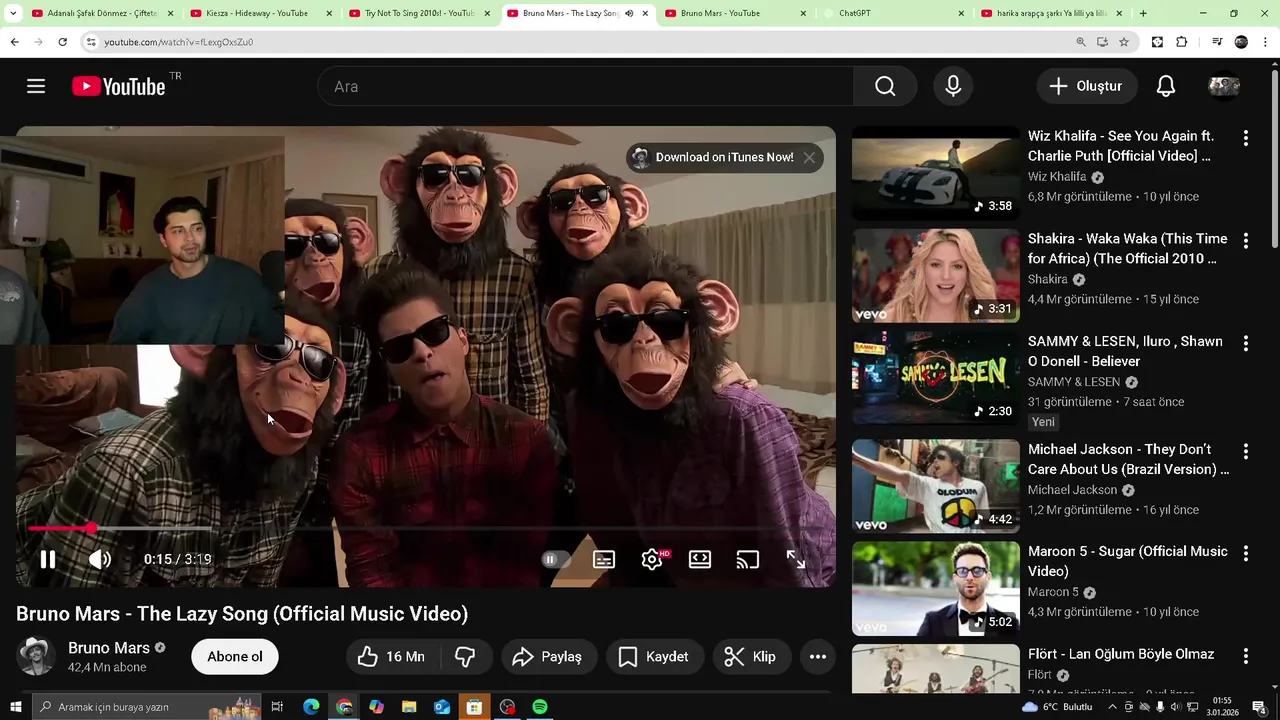Open more actions ellipsis under video
Screen dimensions: 1280x720
point(818,656)
